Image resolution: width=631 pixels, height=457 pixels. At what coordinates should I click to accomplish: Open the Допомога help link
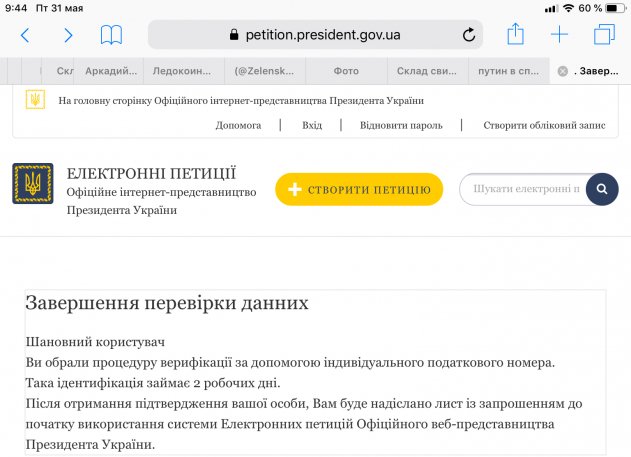pyautogui.click(x=238, y=125)
